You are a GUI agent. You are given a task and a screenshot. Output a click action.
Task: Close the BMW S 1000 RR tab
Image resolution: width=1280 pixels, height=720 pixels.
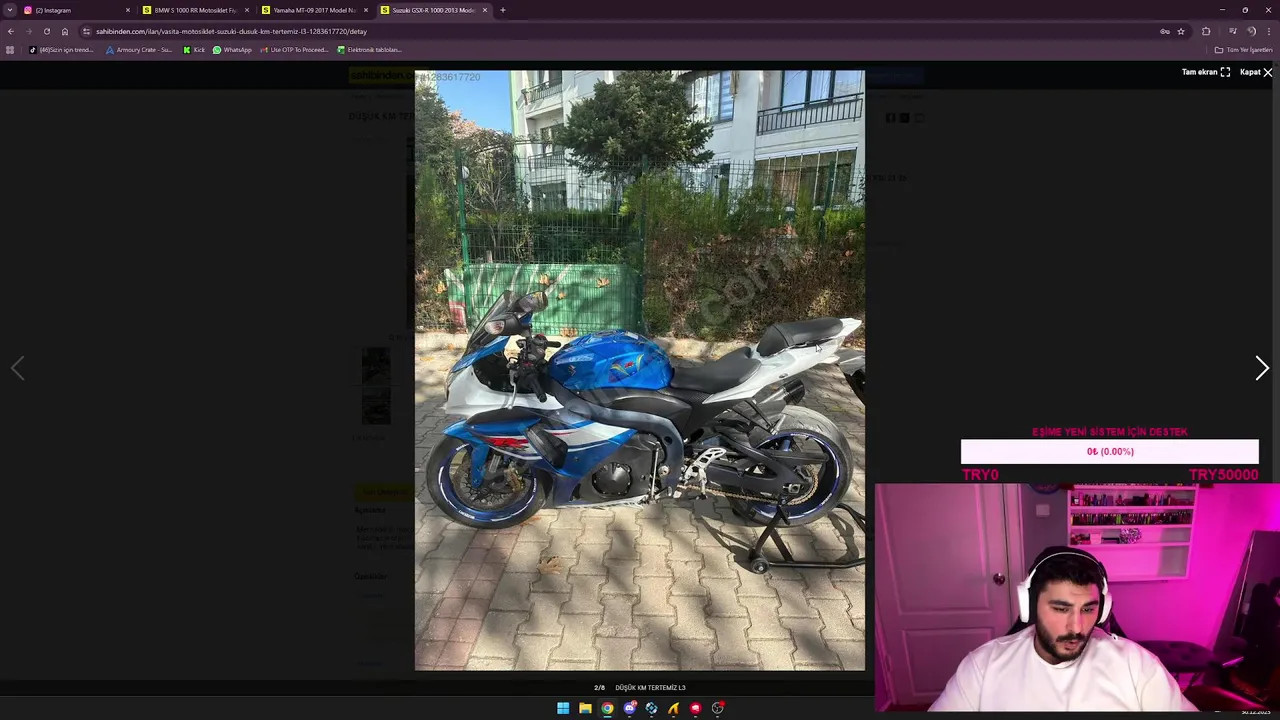247,10
